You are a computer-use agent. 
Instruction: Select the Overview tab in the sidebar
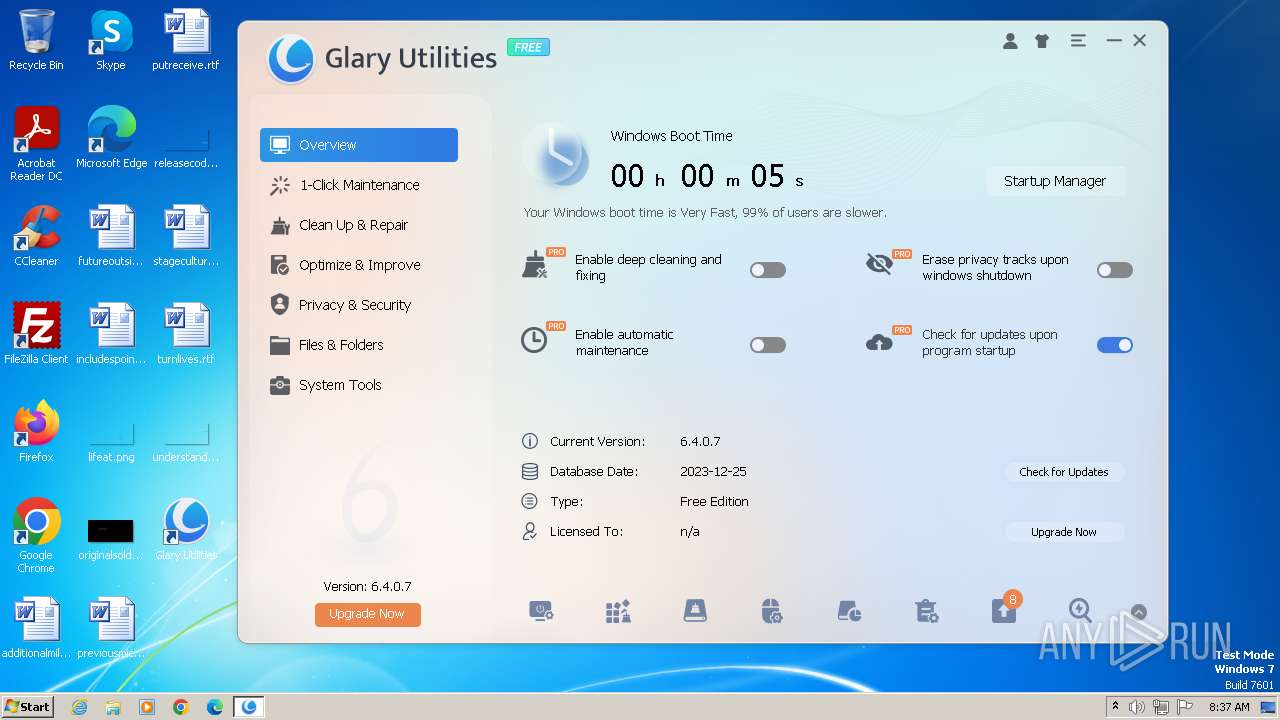pyautogui.click(x=359, y=145)
